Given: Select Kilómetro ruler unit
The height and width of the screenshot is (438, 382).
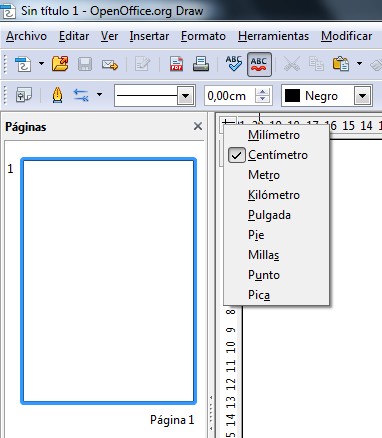Looking at the screenshot, I should (277, 195).
